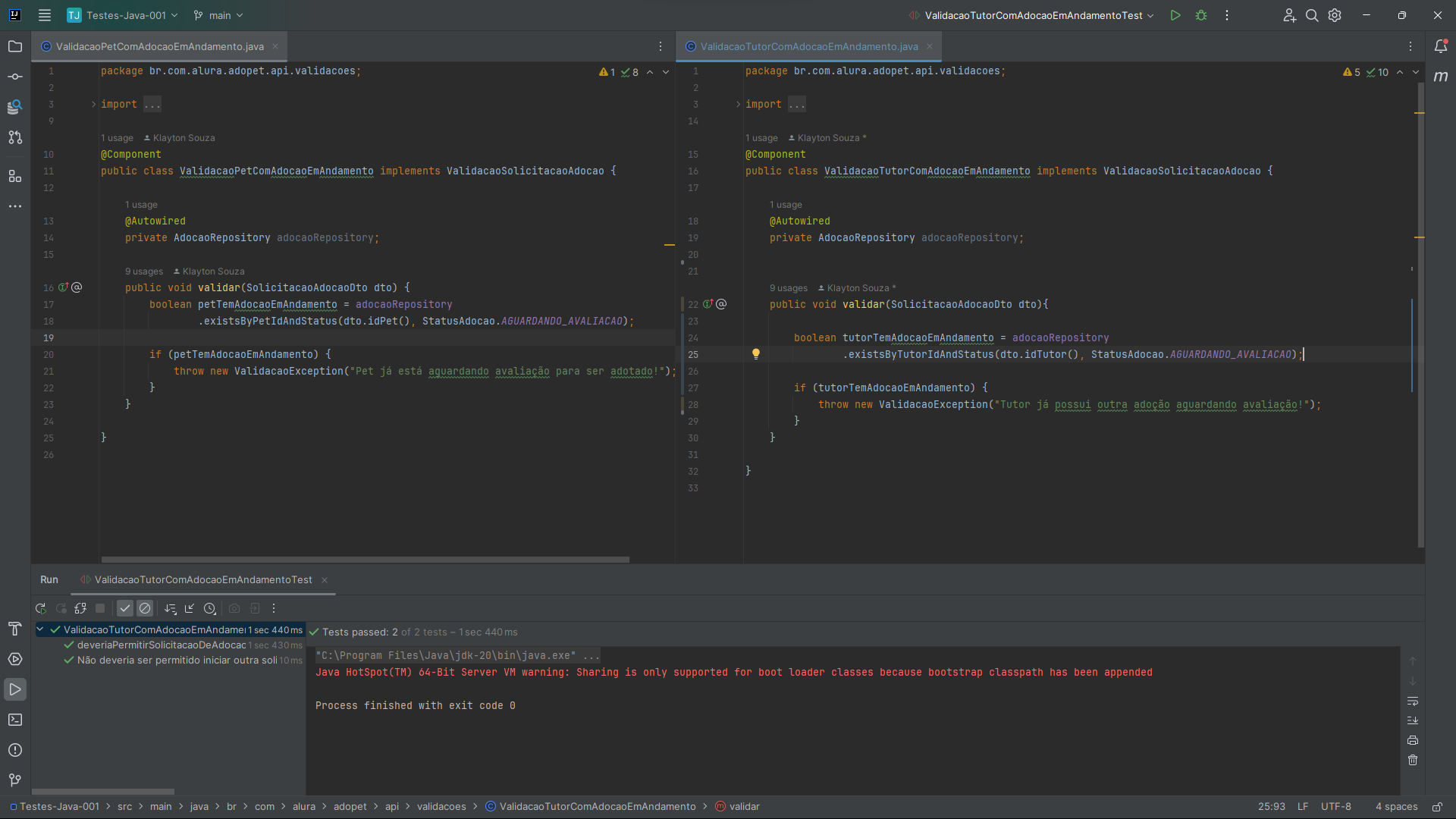Go to next highlighted problem in right editor
1456x819 pixels.
coord(1416,72)
